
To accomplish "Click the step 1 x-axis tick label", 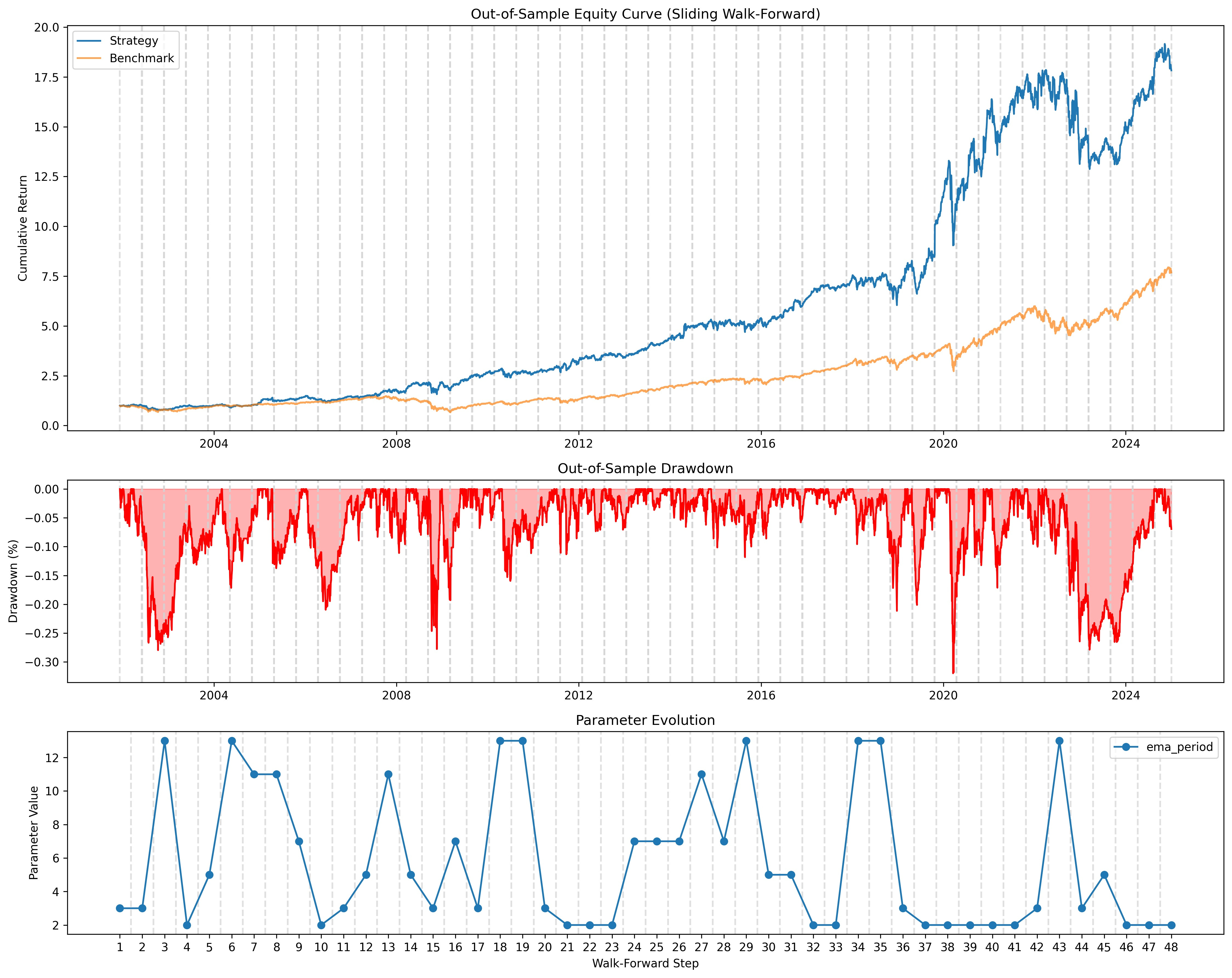I will coord(120,948).
